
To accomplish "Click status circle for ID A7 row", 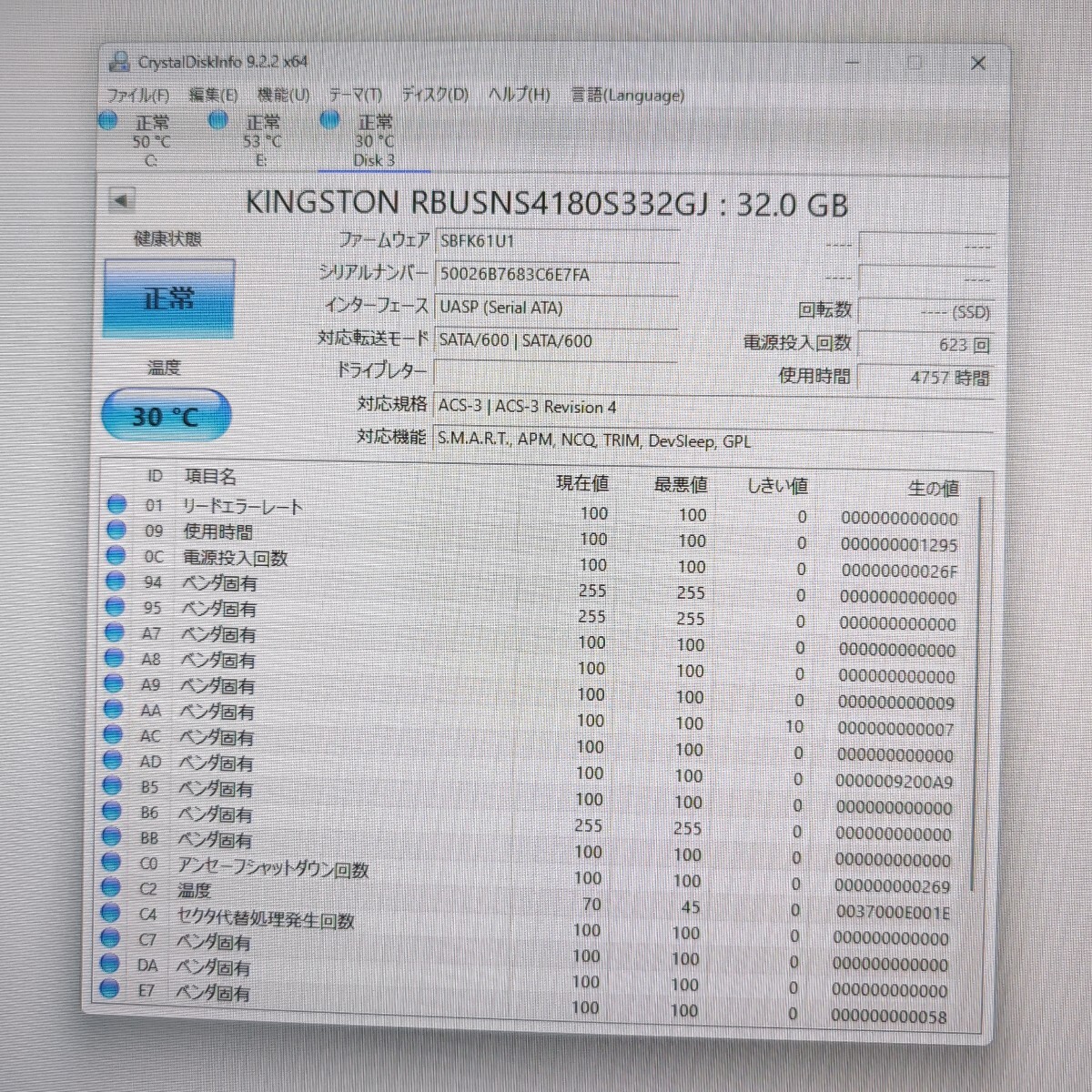I will 115,632.
